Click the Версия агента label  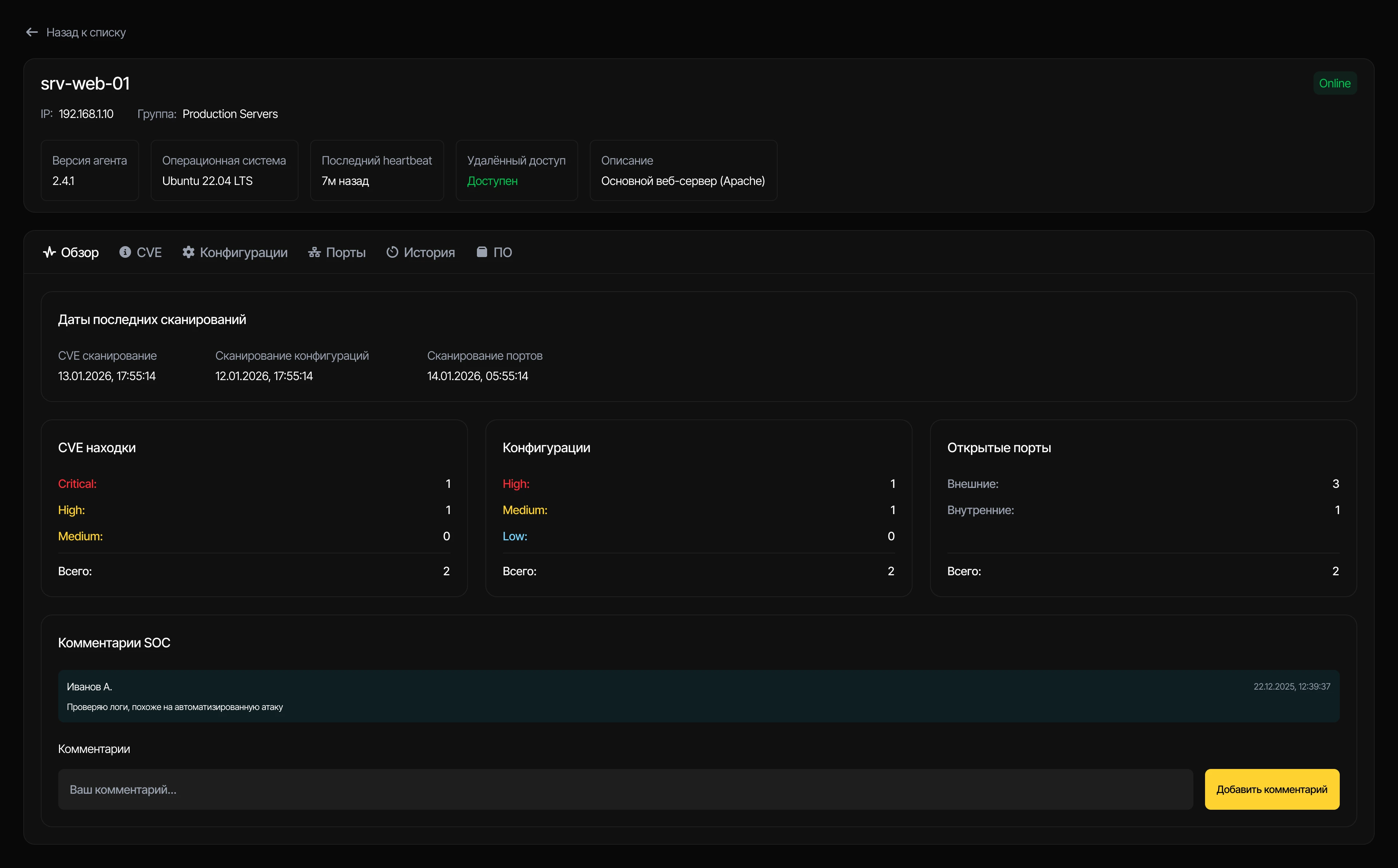(x=90, y=161)
